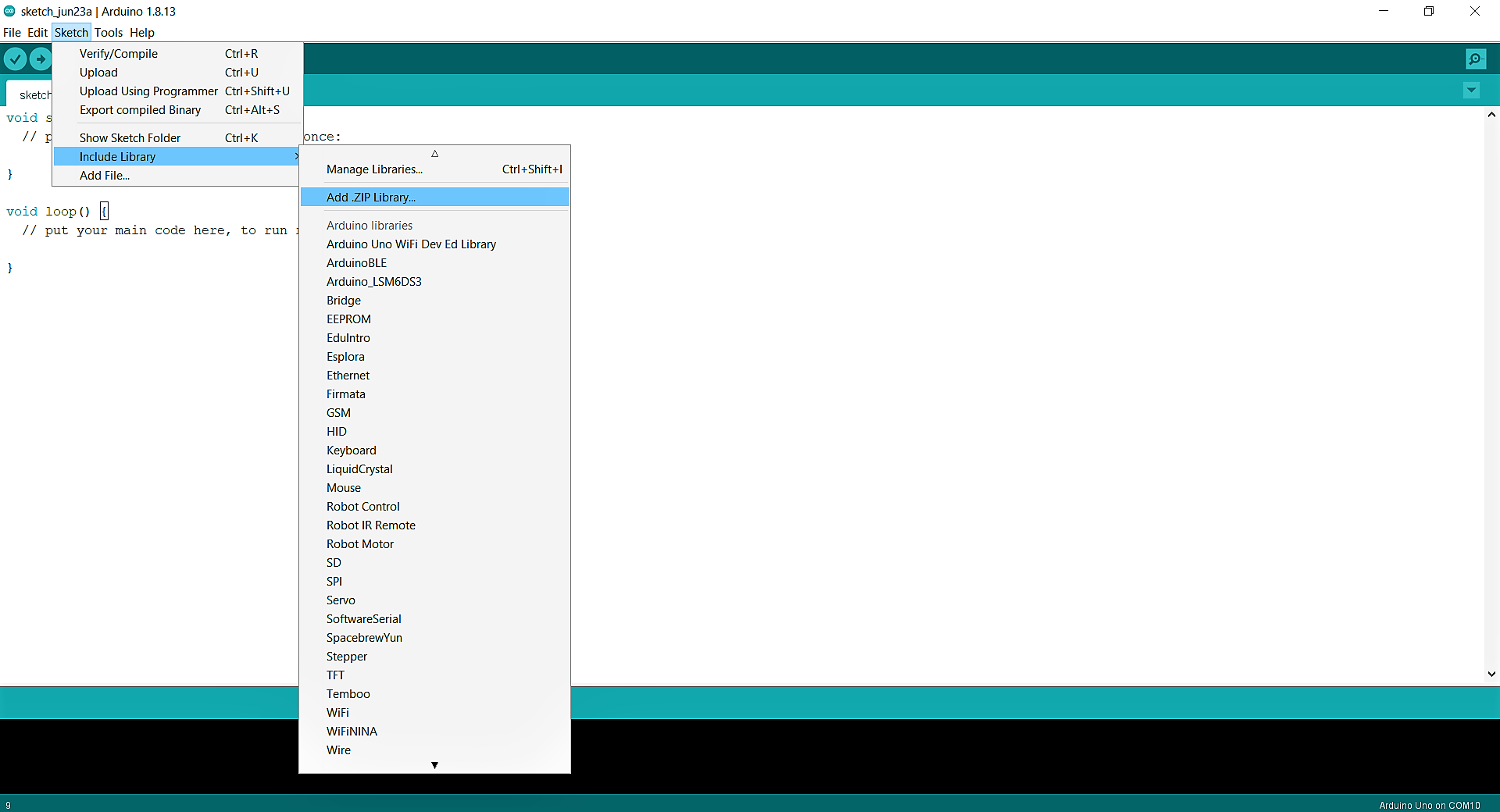The image size is (1500, 812).
Task: Click editor scrollbar up arrow
Action: (x=1491, y=115)
